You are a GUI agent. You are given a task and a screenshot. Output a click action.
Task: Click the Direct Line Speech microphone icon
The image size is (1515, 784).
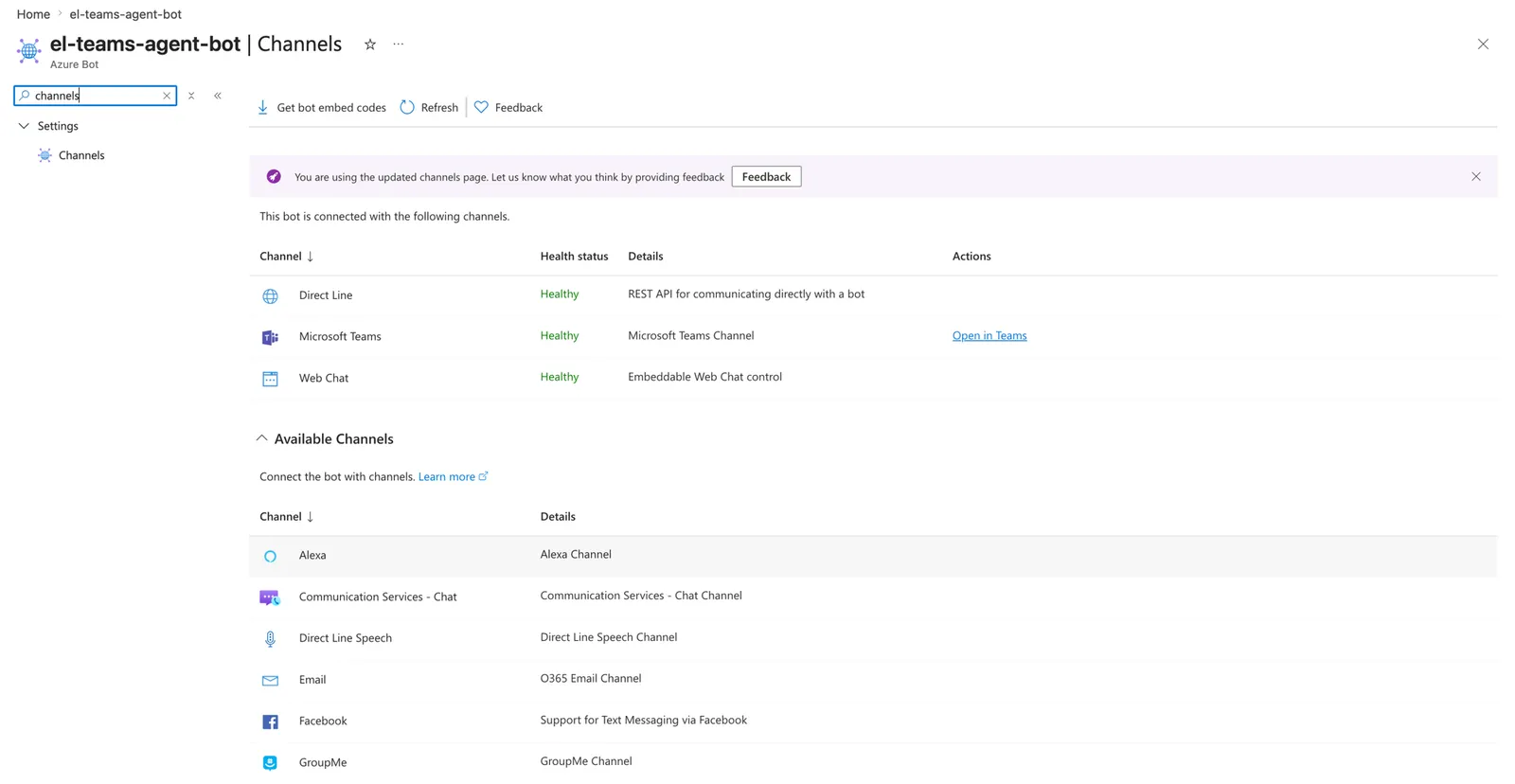tap(270, 639)
